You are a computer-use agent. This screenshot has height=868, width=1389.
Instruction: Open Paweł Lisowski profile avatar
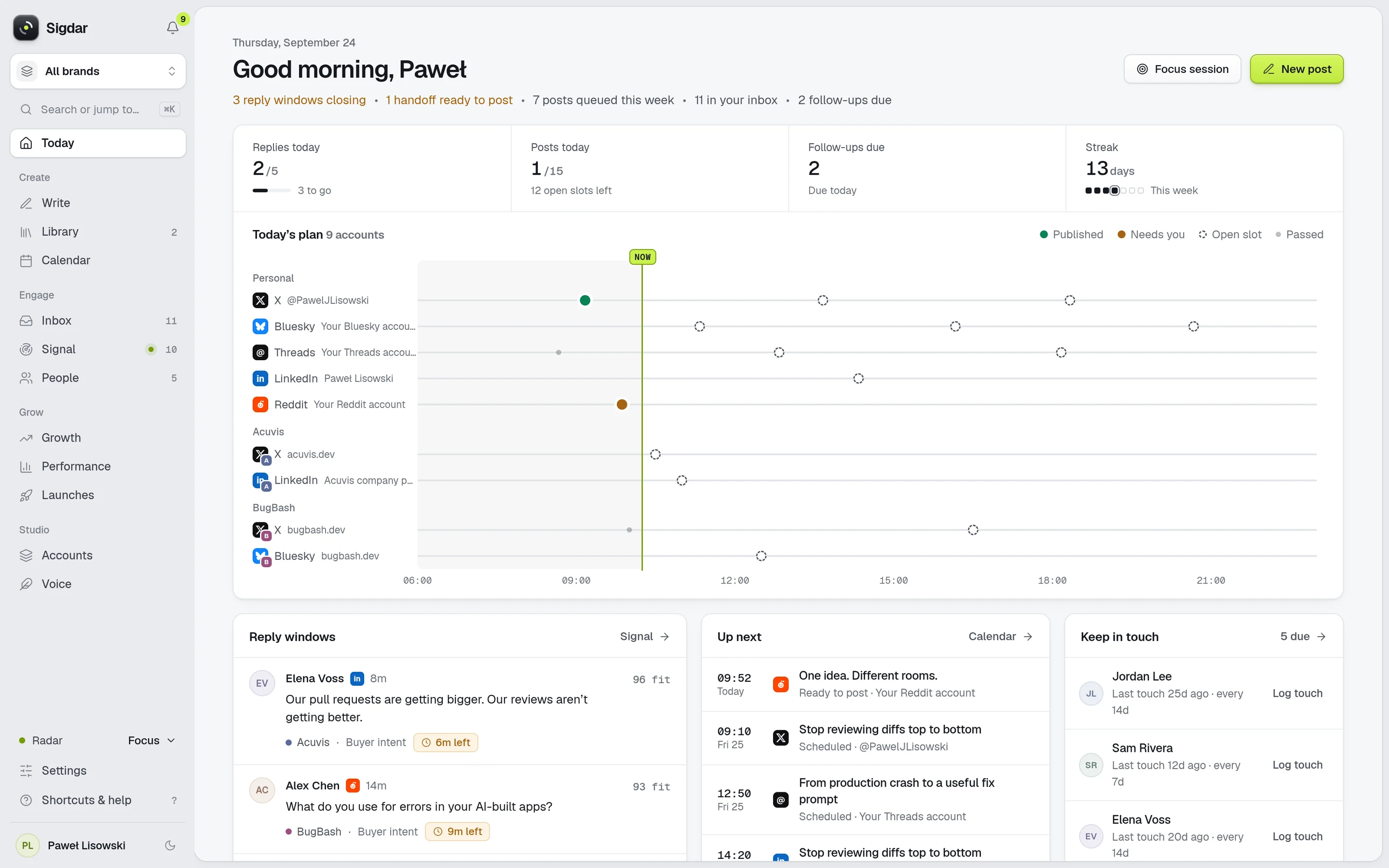click(x=27, y=845)
